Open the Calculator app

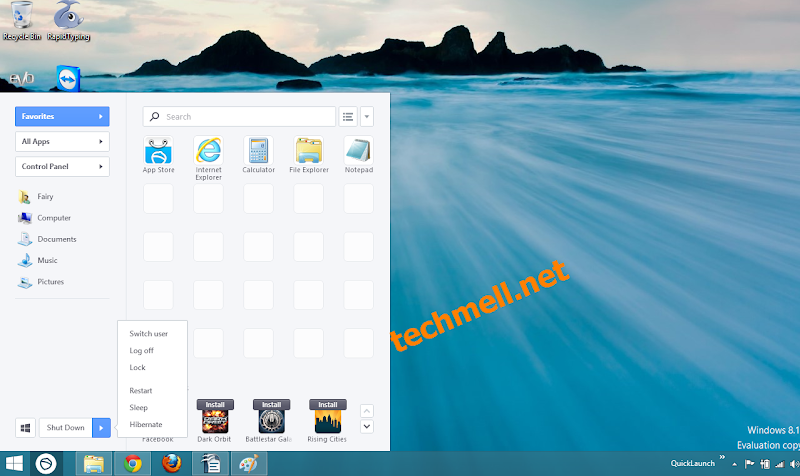[258, 155]
